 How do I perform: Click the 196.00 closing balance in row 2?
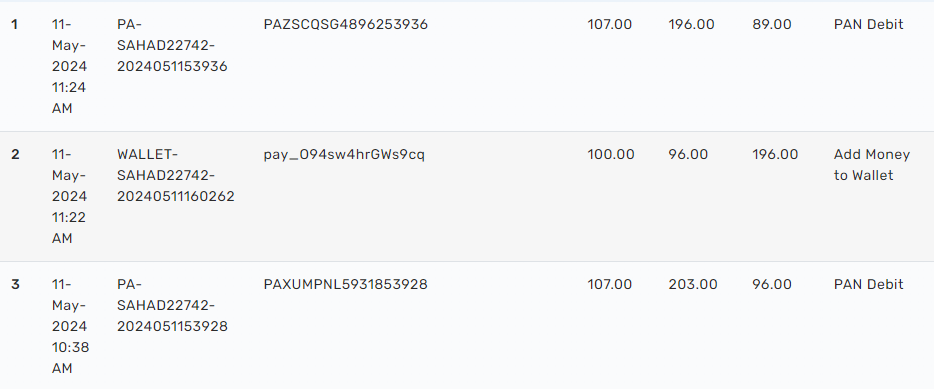pos(775,154)
